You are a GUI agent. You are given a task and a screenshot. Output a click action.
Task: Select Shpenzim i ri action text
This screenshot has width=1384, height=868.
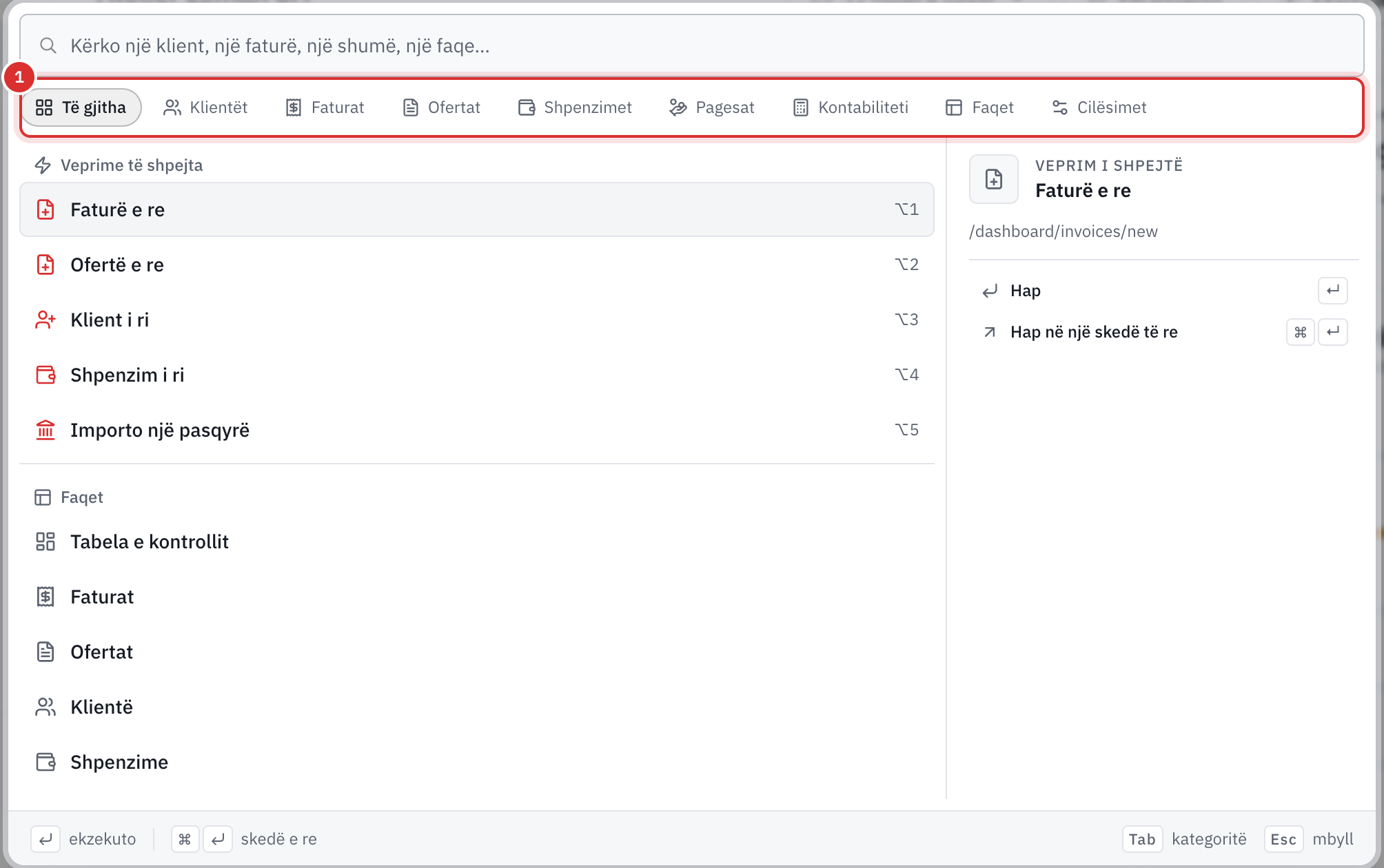[128, 375]
